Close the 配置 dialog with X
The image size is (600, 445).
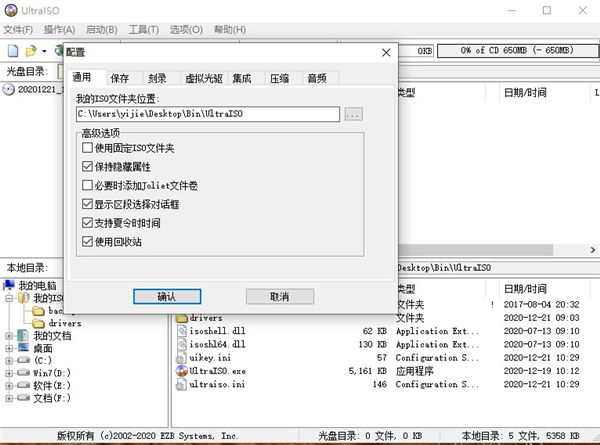click(x=386, y=52)
